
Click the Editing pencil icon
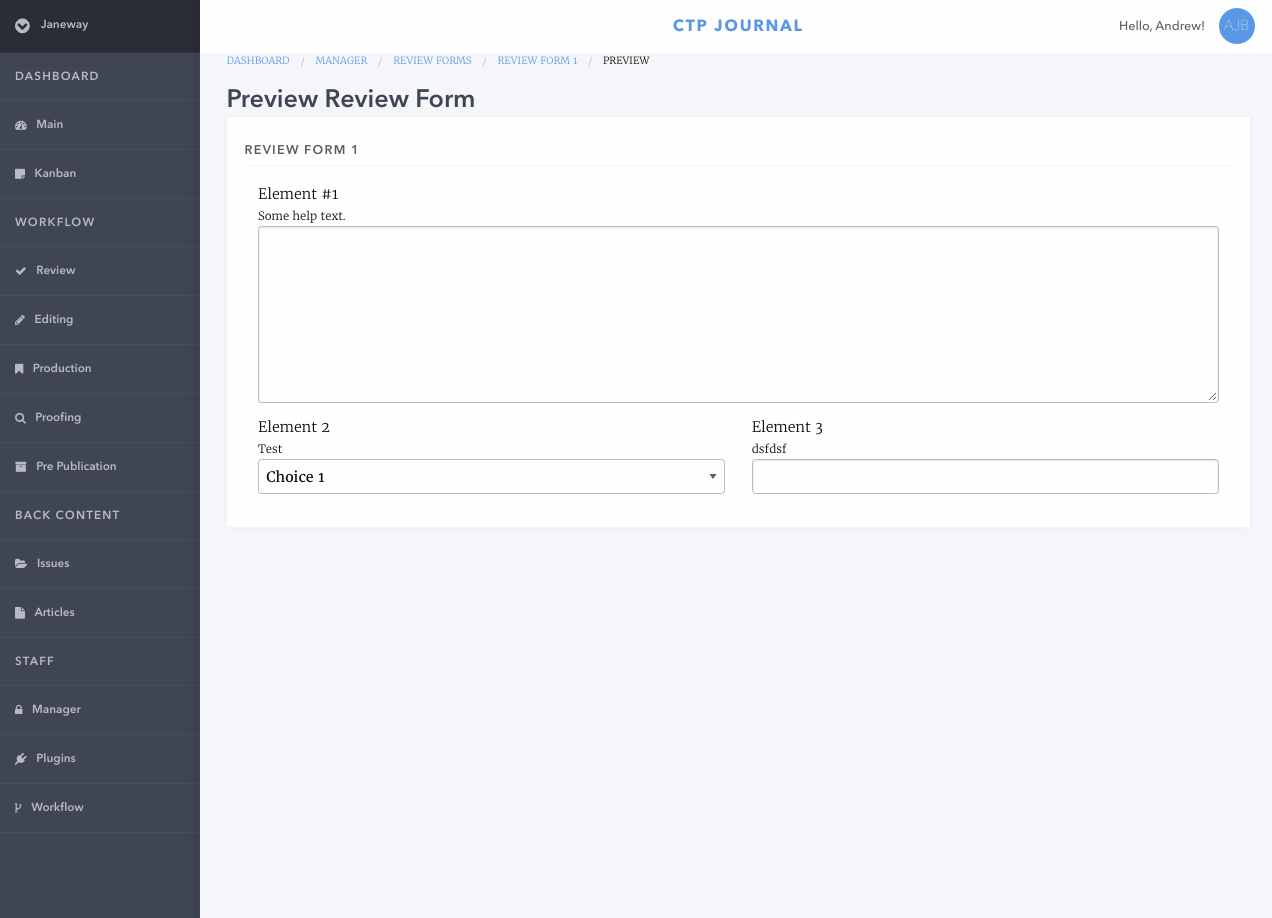(x=18, y=319)
